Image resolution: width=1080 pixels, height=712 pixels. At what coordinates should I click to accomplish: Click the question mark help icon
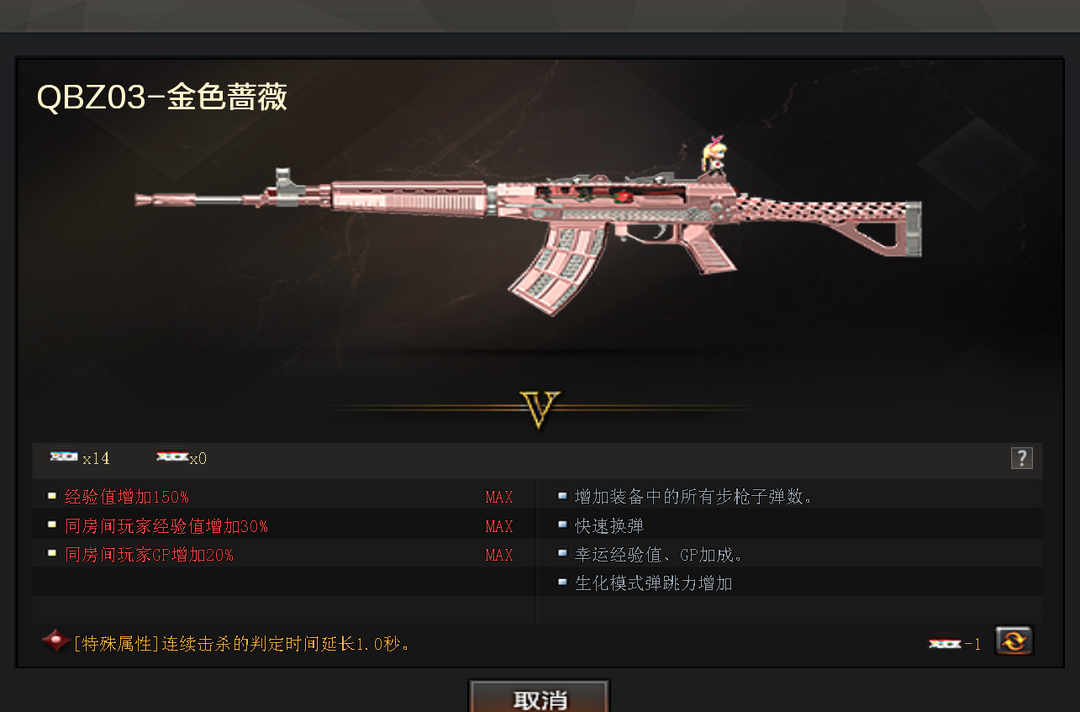tap(1021, 458)
